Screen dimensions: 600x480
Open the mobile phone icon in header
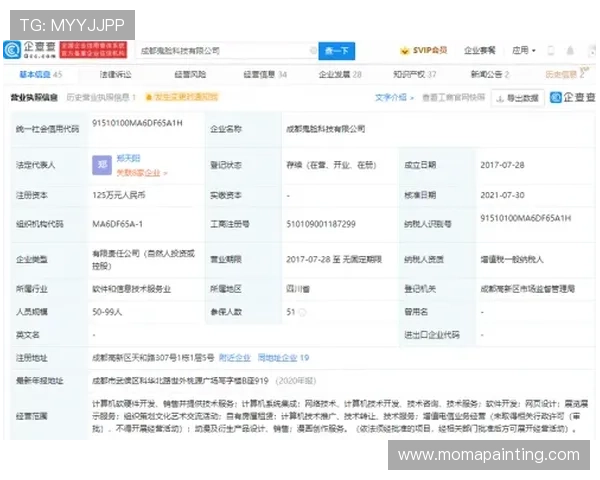[551, 51]
